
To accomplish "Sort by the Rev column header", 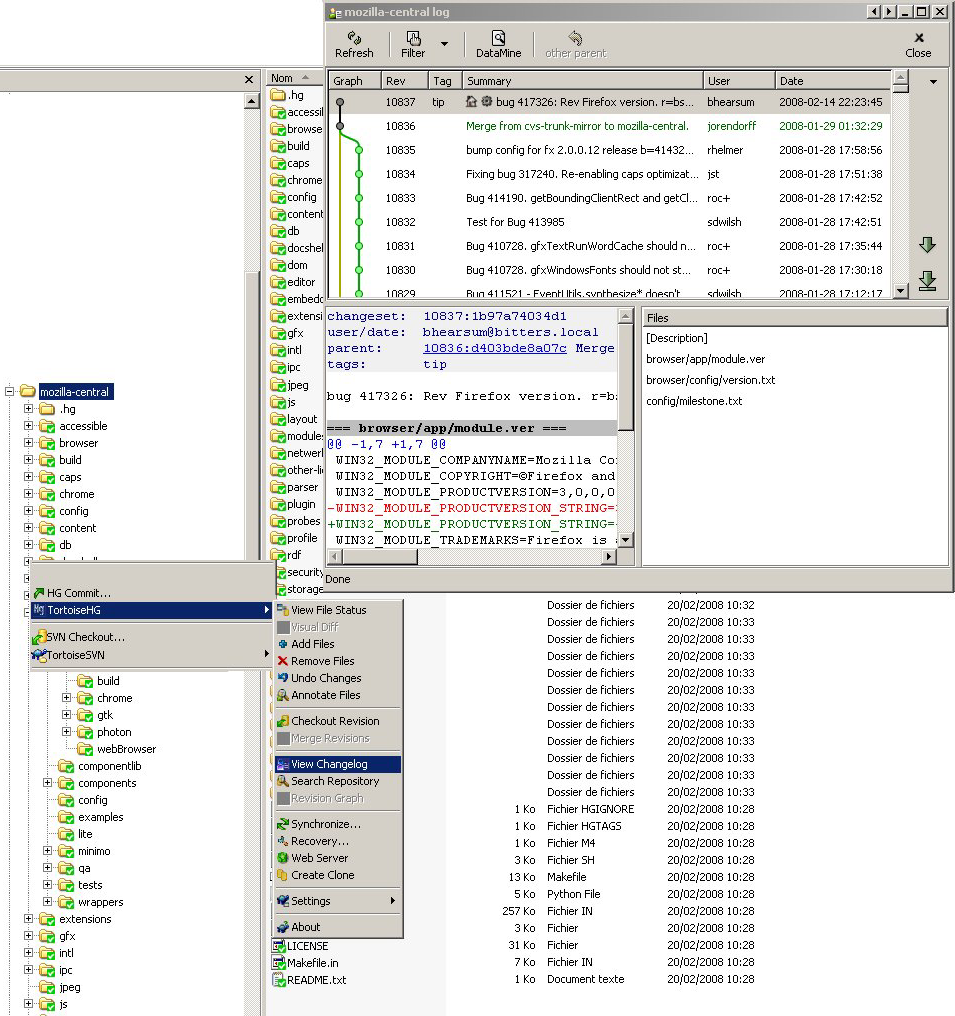I will [x=404, y=81].
